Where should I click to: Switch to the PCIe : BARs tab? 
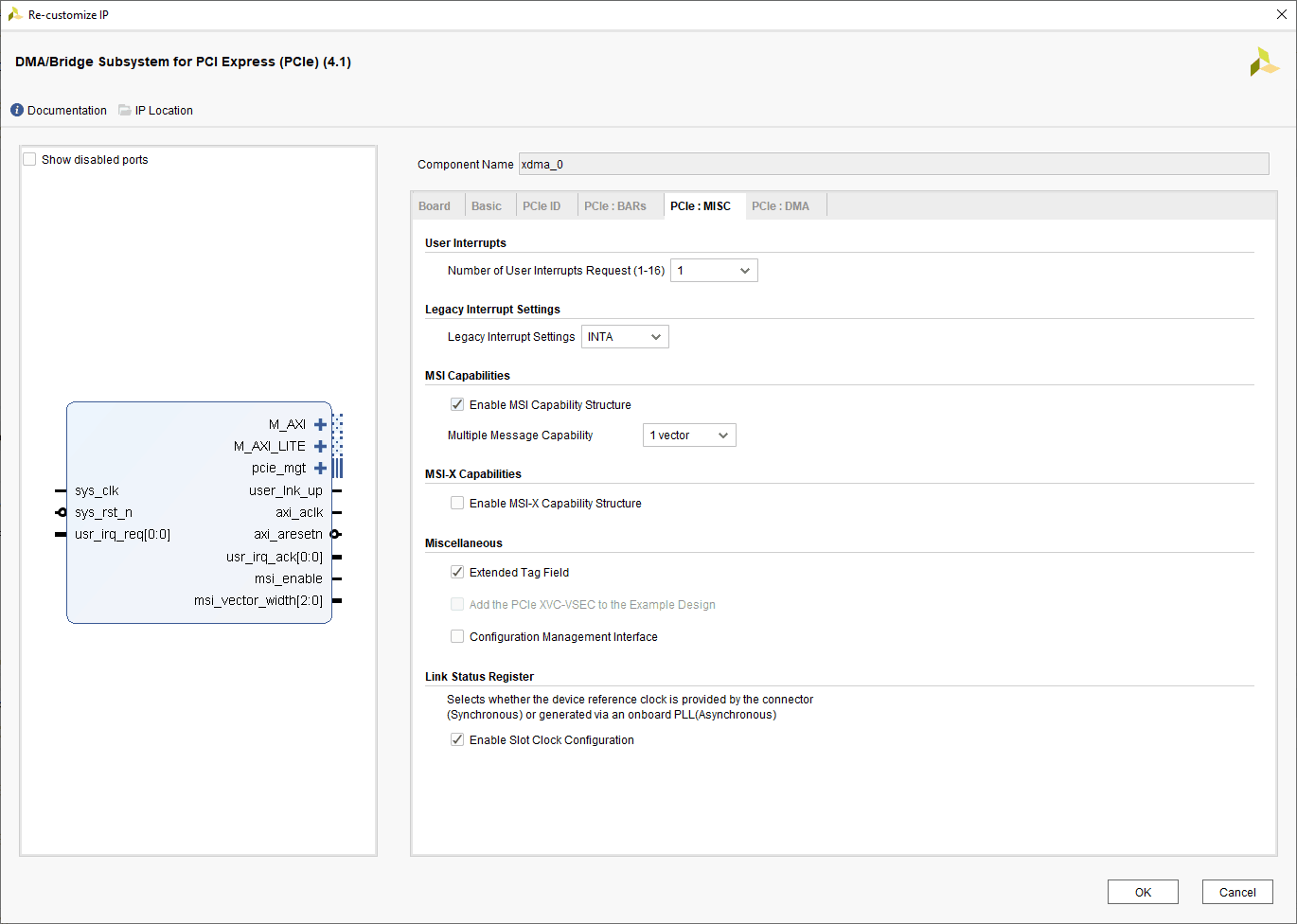tap(614, 206)
